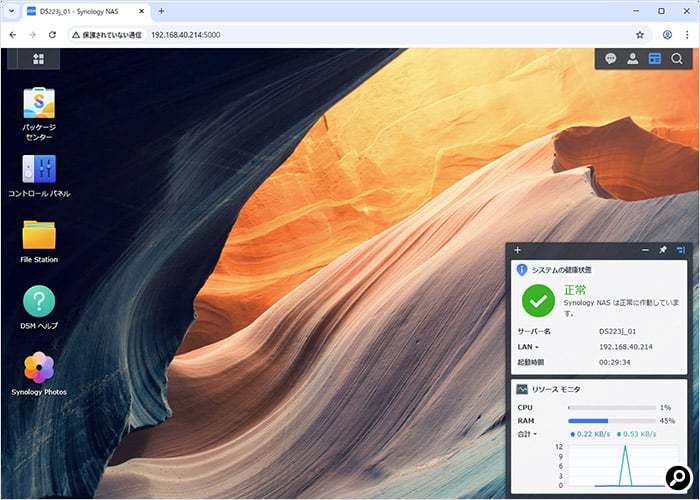Click the システムの健康状態 widget title
The width and height of the screenshot is (700, 500).
tap(562, 270)
